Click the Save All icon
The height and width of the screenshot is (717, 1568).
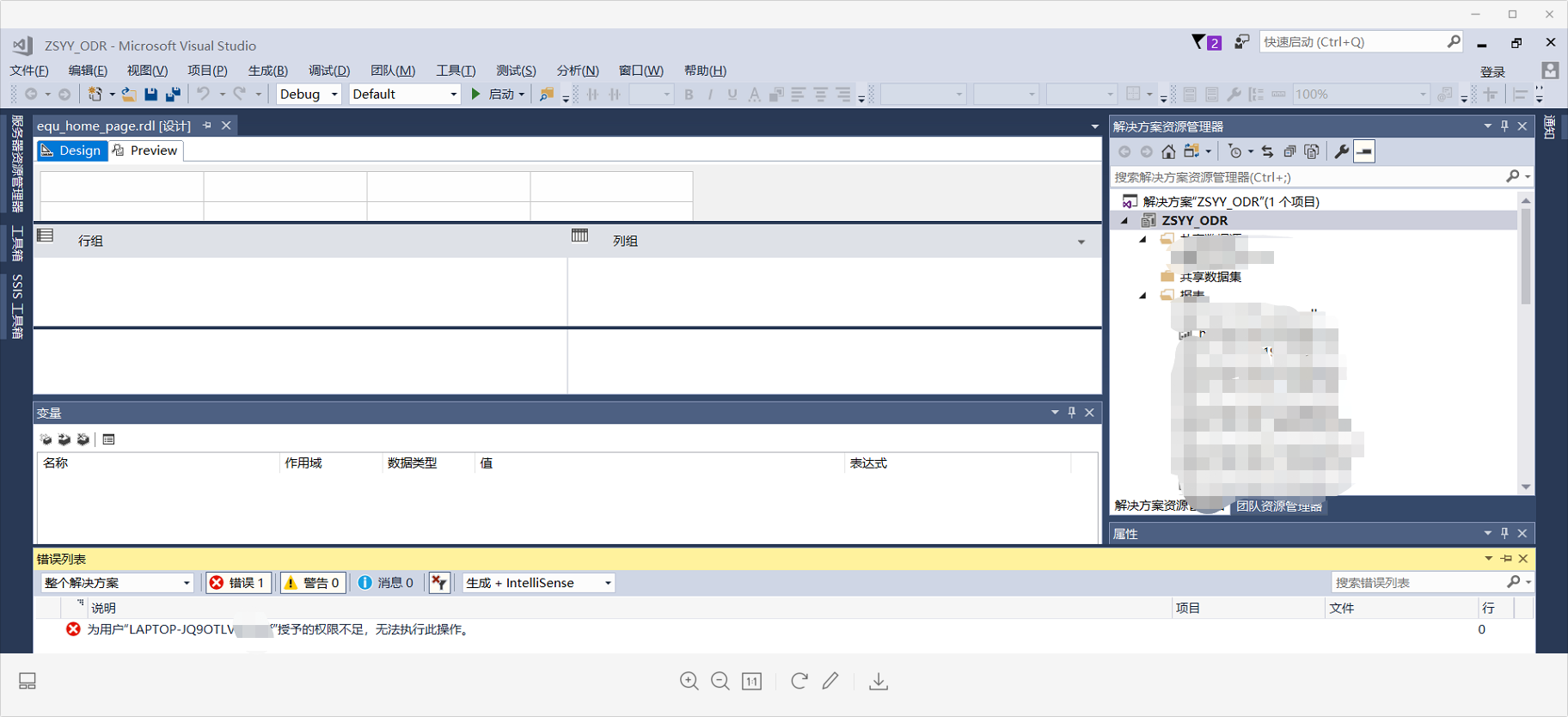click(x=173, y=94)
